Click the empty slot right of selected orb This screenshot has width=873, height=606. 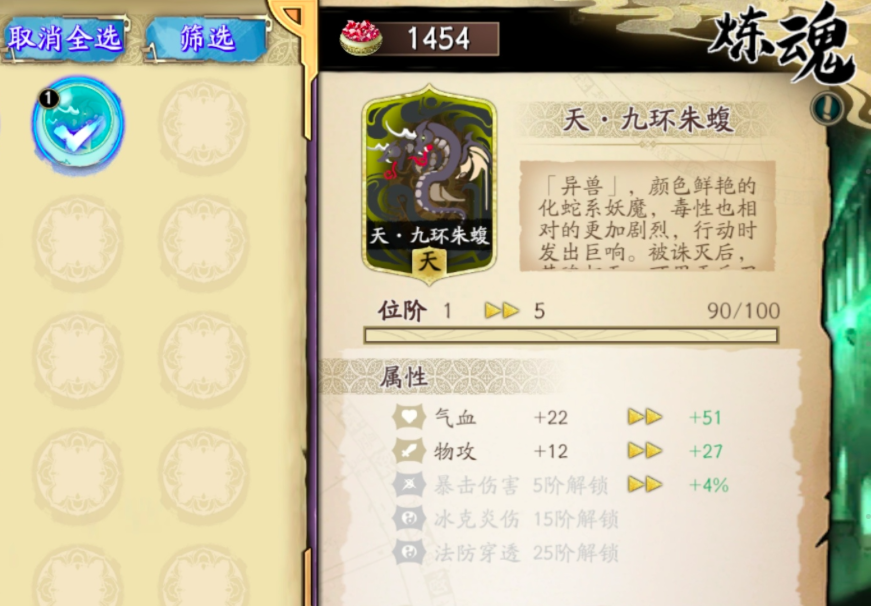tap(205, 123)
